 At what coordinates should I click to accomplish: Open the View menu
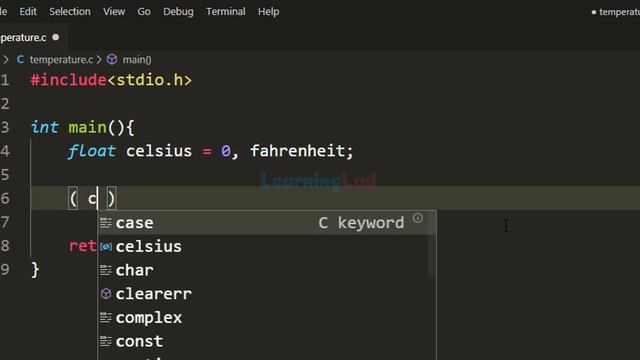[x=114, y=11]
